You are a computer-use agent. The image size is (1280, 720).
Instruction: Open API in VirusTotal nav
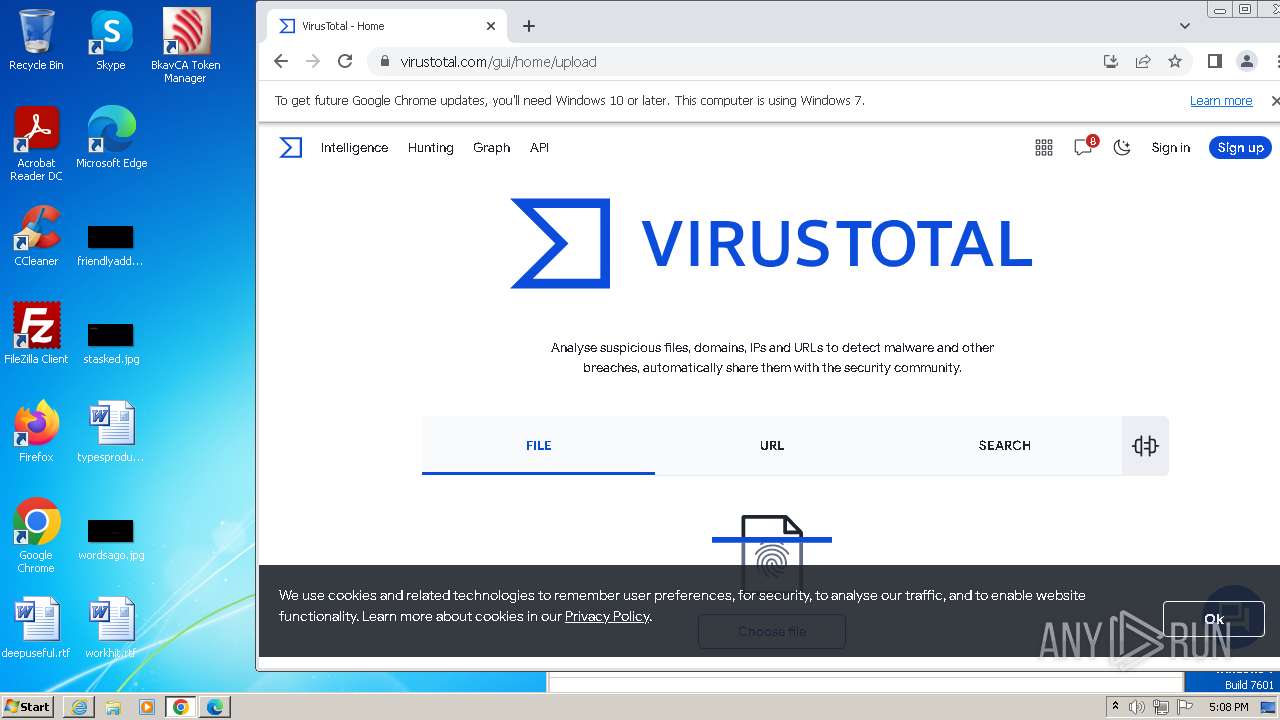pos(539,148)
